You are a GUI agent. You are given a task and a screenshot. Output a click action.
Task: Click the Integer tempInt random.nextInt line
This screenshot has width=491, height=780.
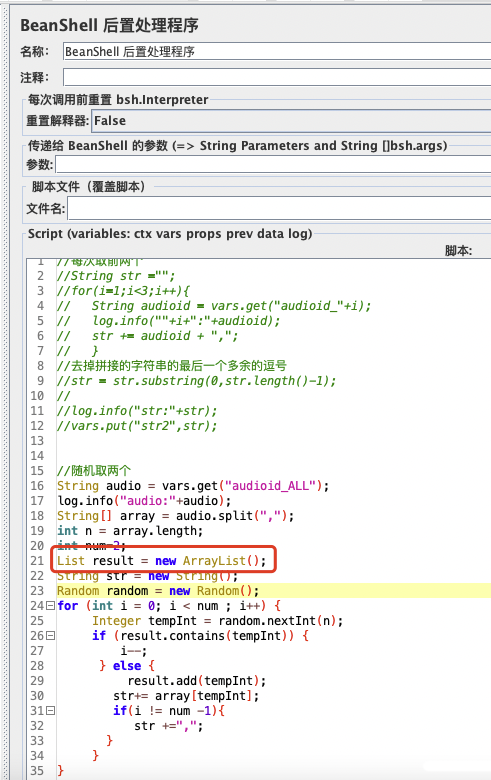pos(217,621)
